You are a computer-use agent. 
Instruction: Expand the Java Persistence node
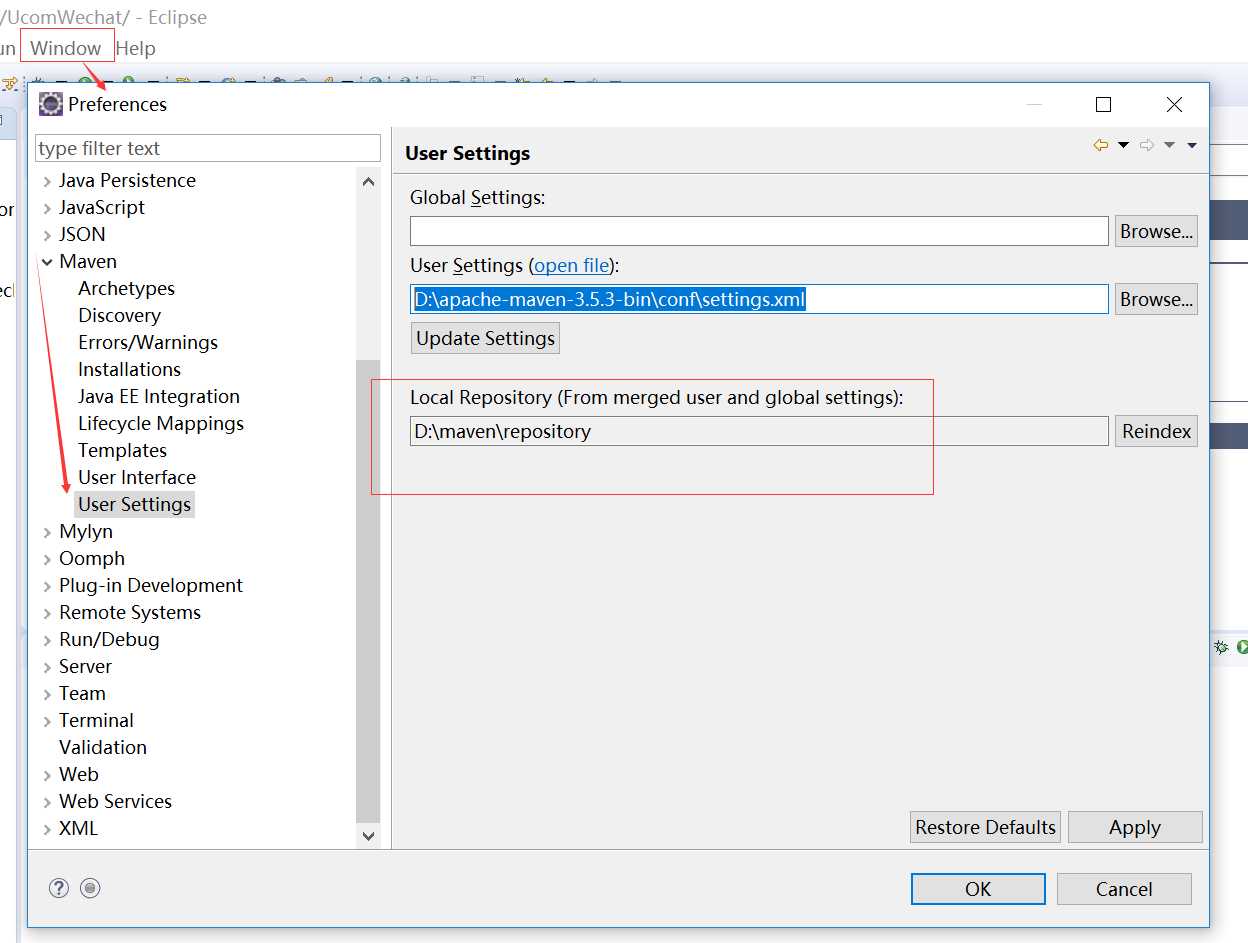click(47, 181)
